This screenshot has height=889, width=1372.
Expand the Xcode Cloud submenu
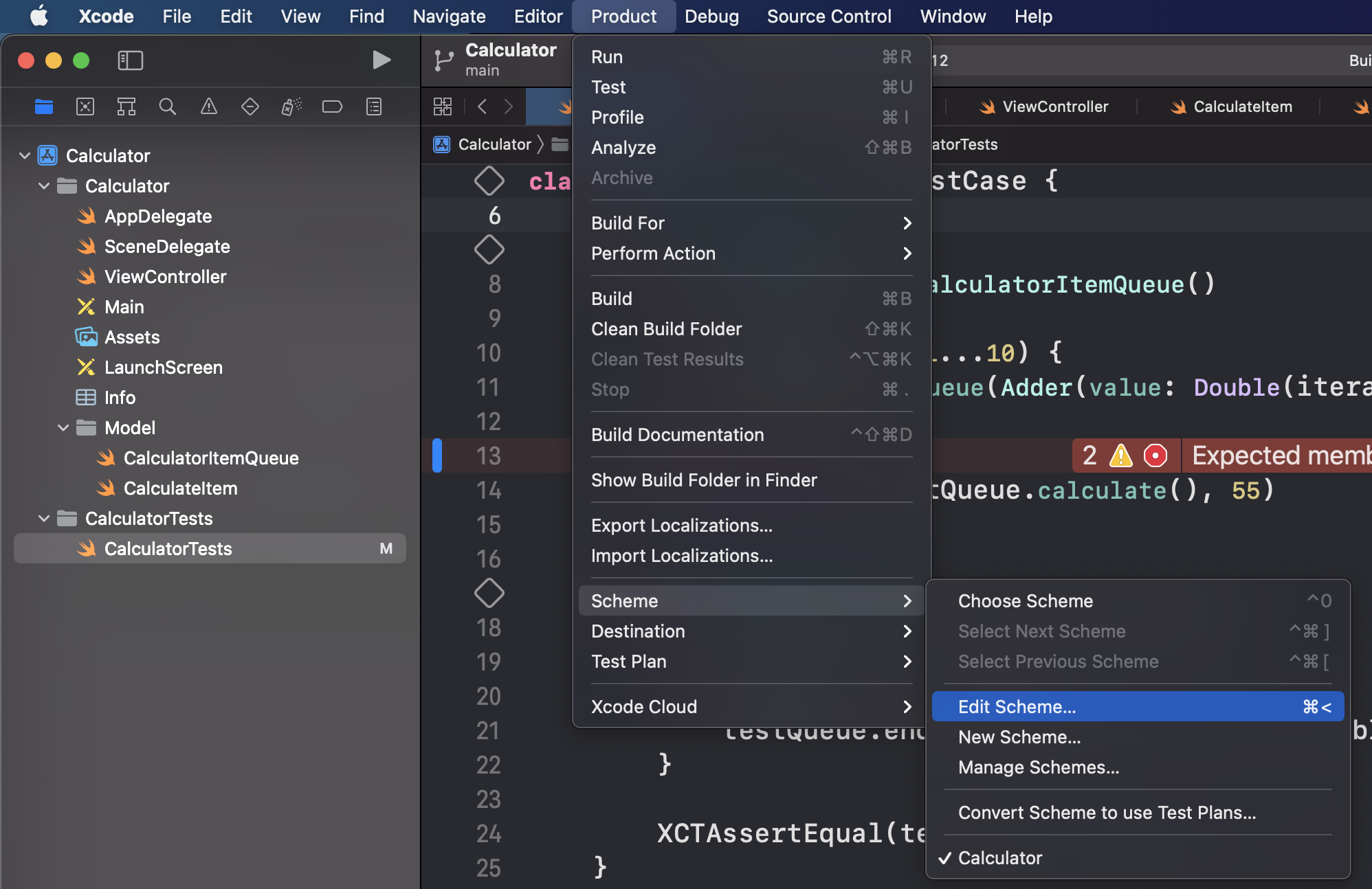click(x=751, y=707)
